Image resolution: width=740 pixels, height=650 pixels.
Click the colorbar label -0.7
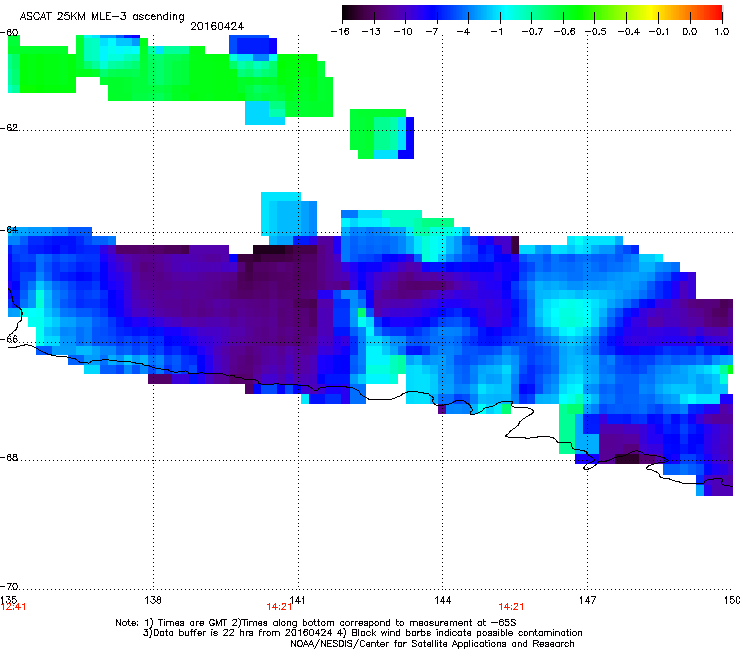[x=532, y=32]
